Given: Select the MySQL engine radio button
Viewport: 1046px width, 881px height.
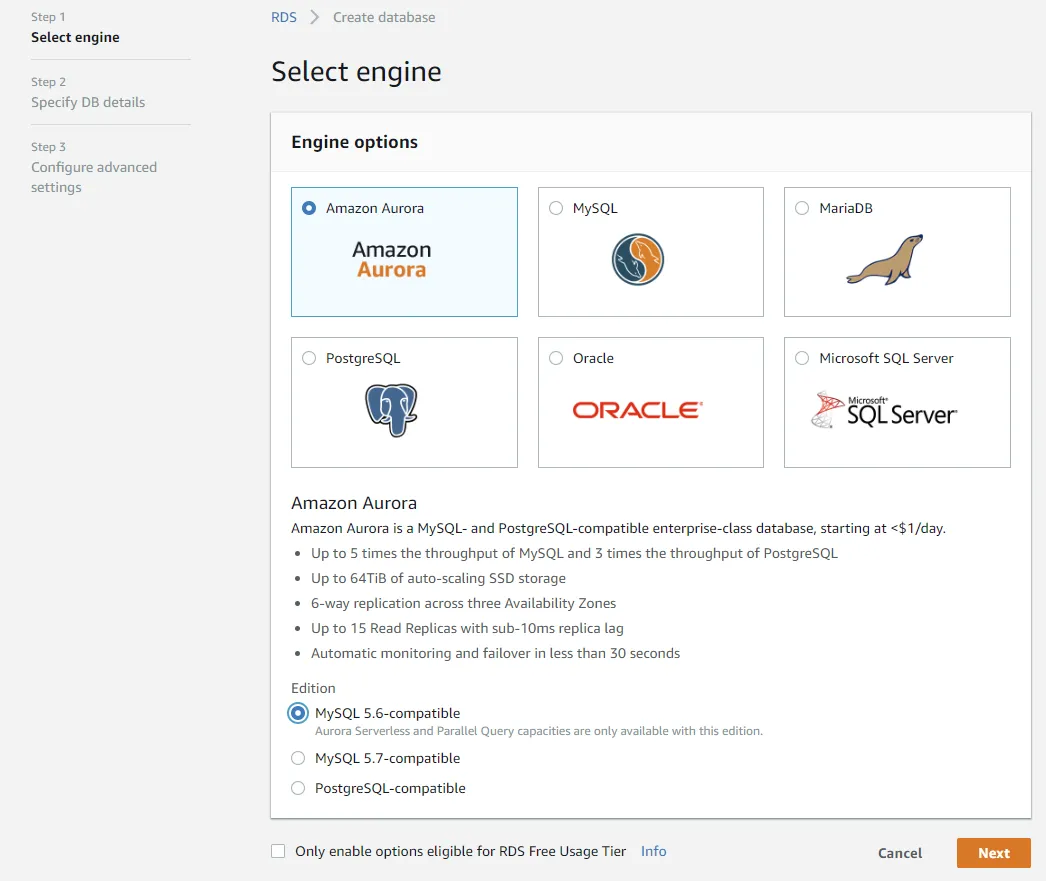Looking at the screenshot, I should (556, 208).
